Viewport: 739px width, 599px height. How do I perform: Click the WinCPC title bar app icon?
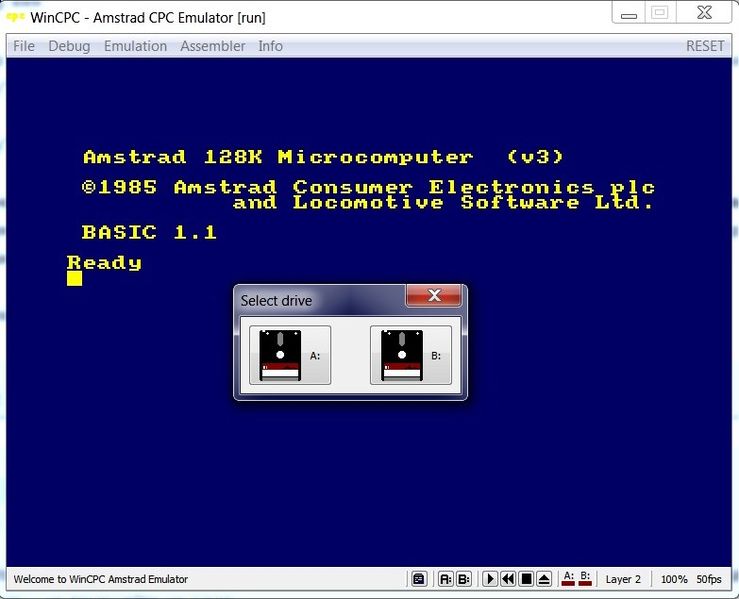click(15, 17)
